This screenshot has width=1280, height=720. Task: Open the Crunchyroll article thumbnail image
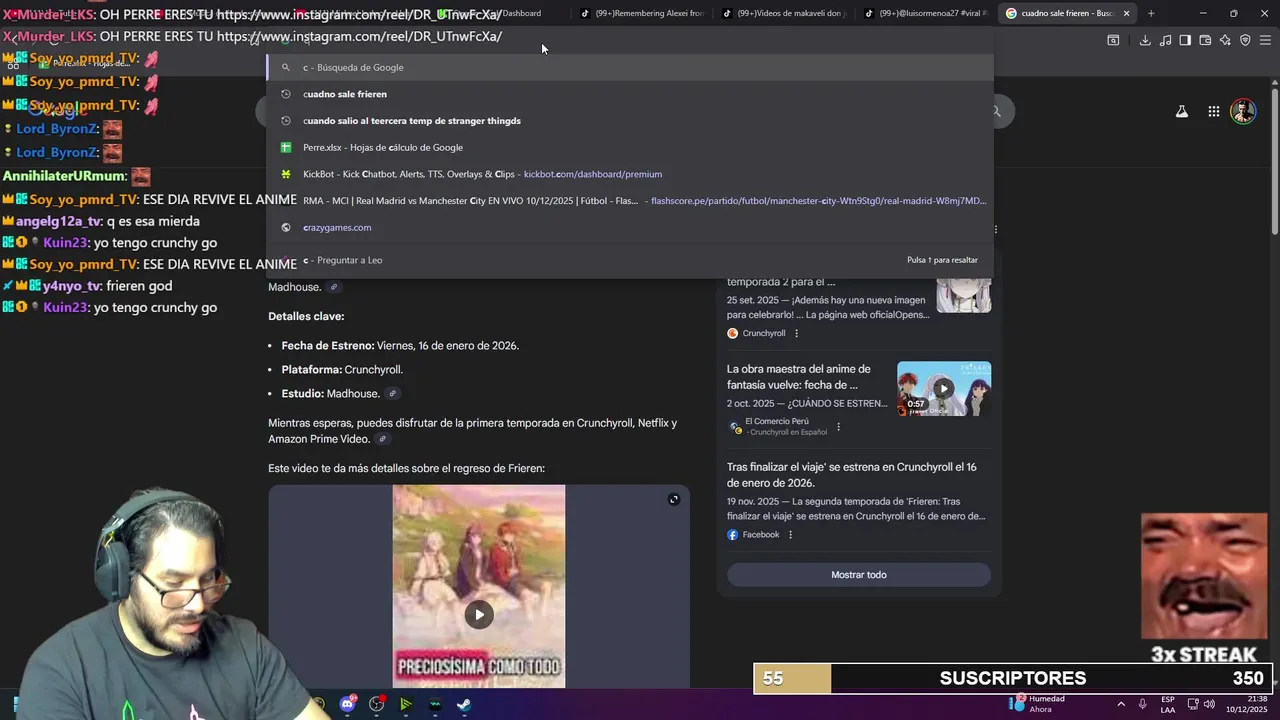tap(964, 296)
